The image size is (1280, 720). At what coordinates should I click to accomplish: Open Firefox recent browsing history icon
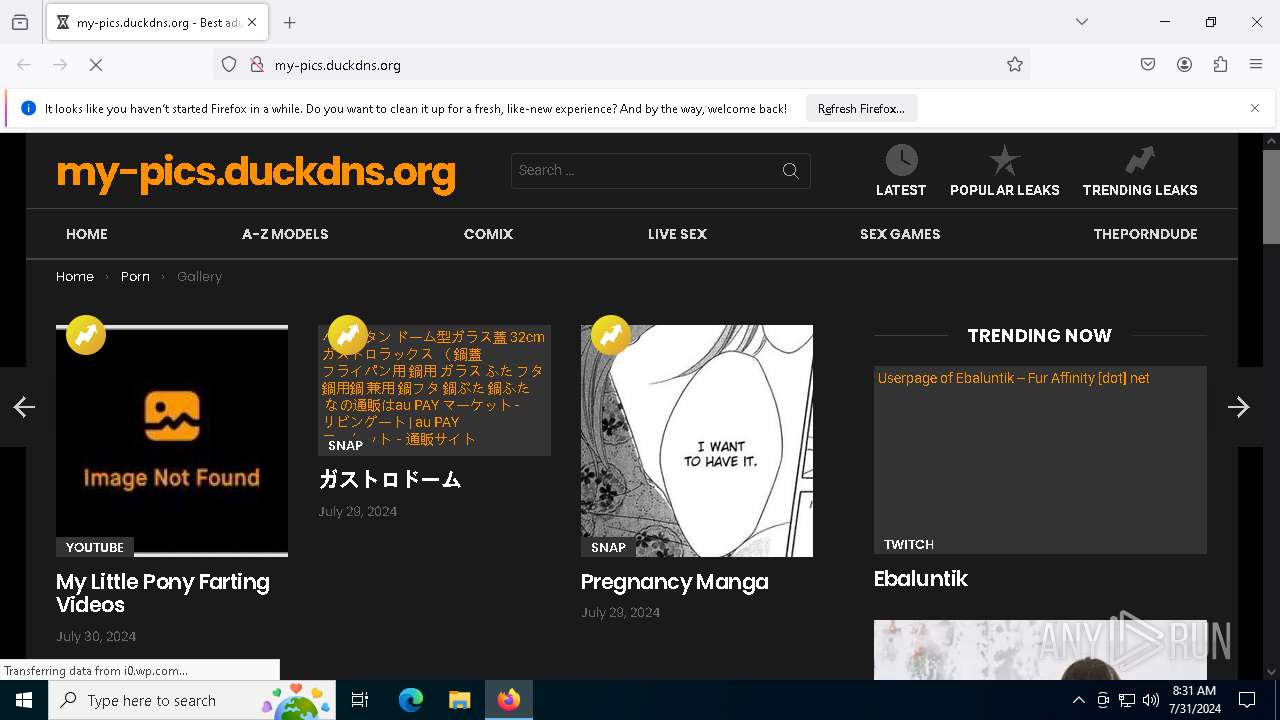click(20, 22)
